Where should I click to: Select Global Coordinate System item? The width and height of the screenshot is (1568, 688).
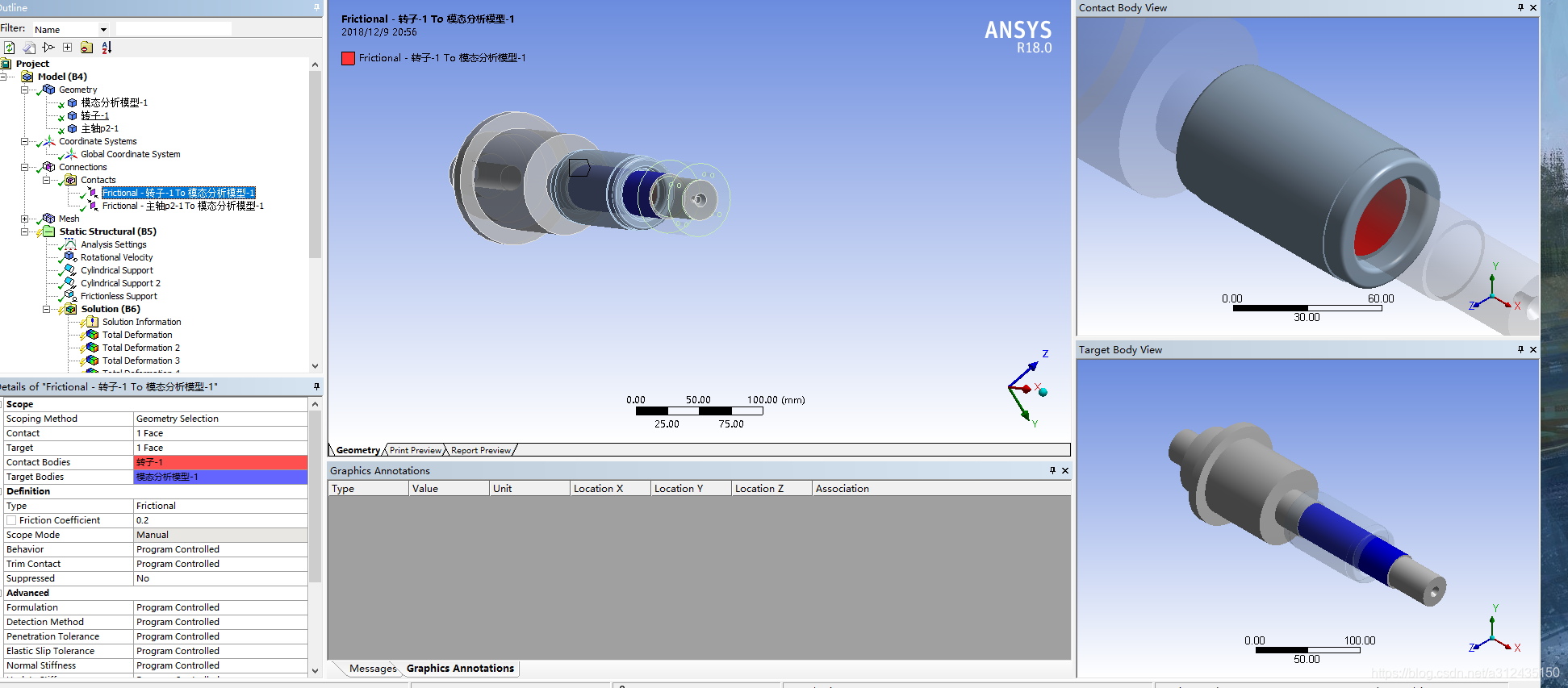pyautogui.click(x=130, y=154)
